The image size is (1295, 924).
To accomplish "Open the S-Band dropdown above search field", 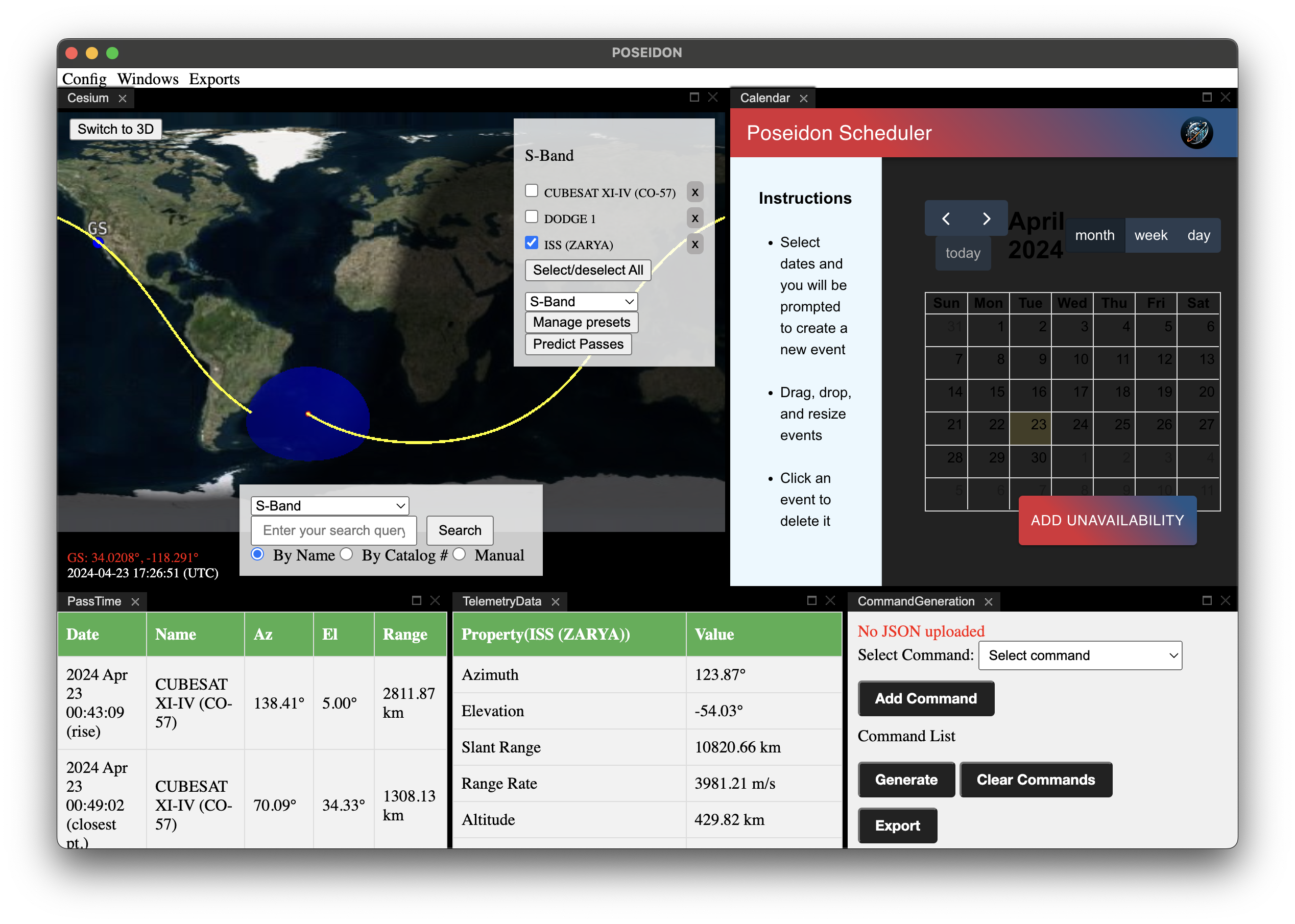I will [x=330, y=506].
